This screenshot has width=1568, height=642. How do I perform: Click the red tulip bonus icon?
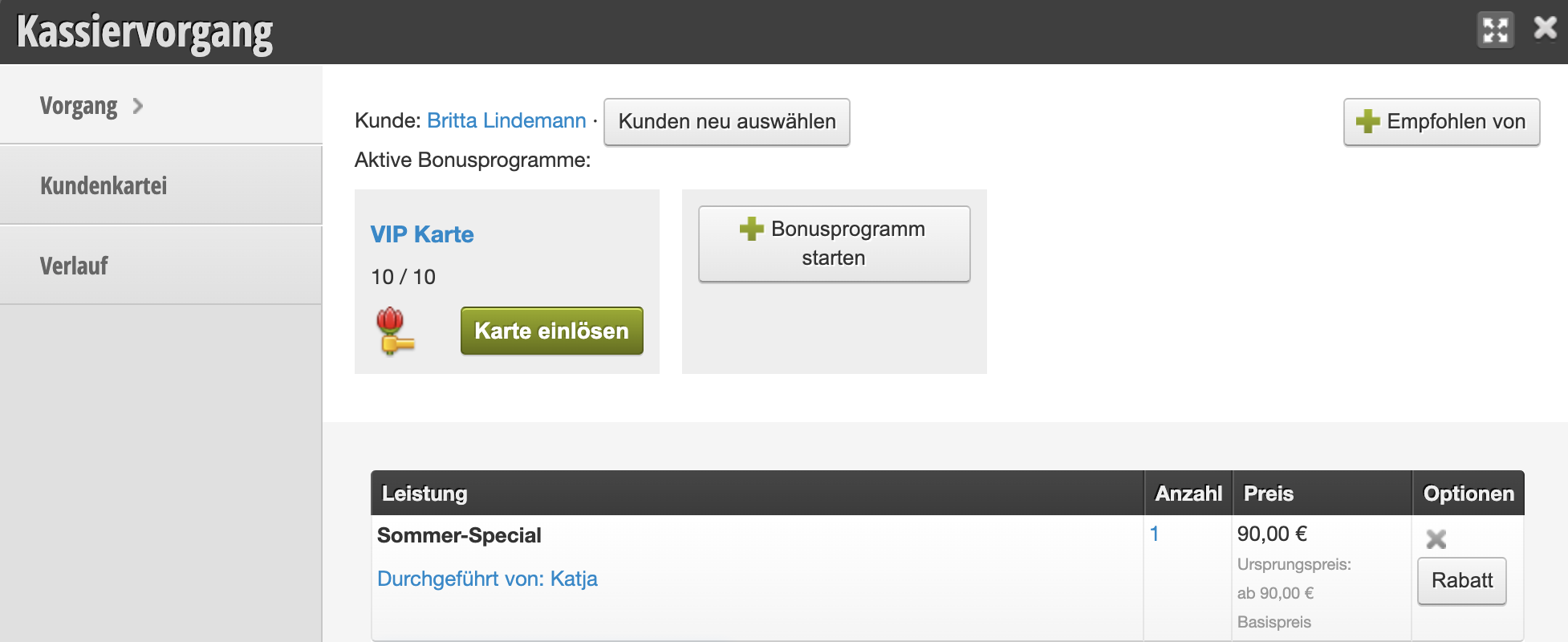pyautogui.click(x=395, y=331)
